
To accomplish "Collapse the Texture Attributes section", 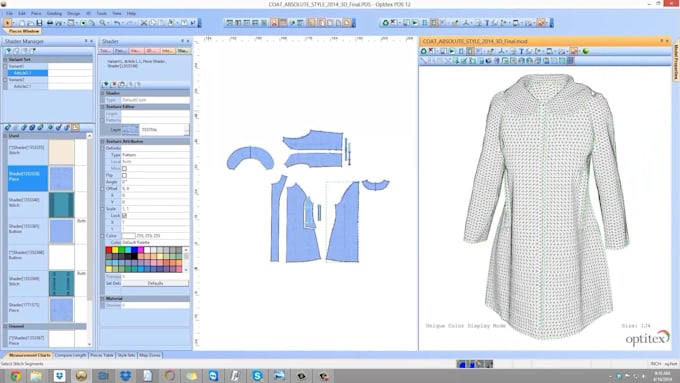I will point(103,141).
